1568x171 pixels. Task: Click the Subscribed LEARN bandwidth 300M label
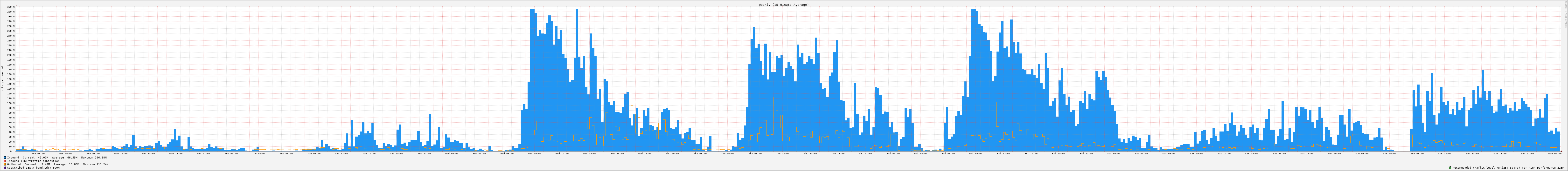tap(34, 167)
